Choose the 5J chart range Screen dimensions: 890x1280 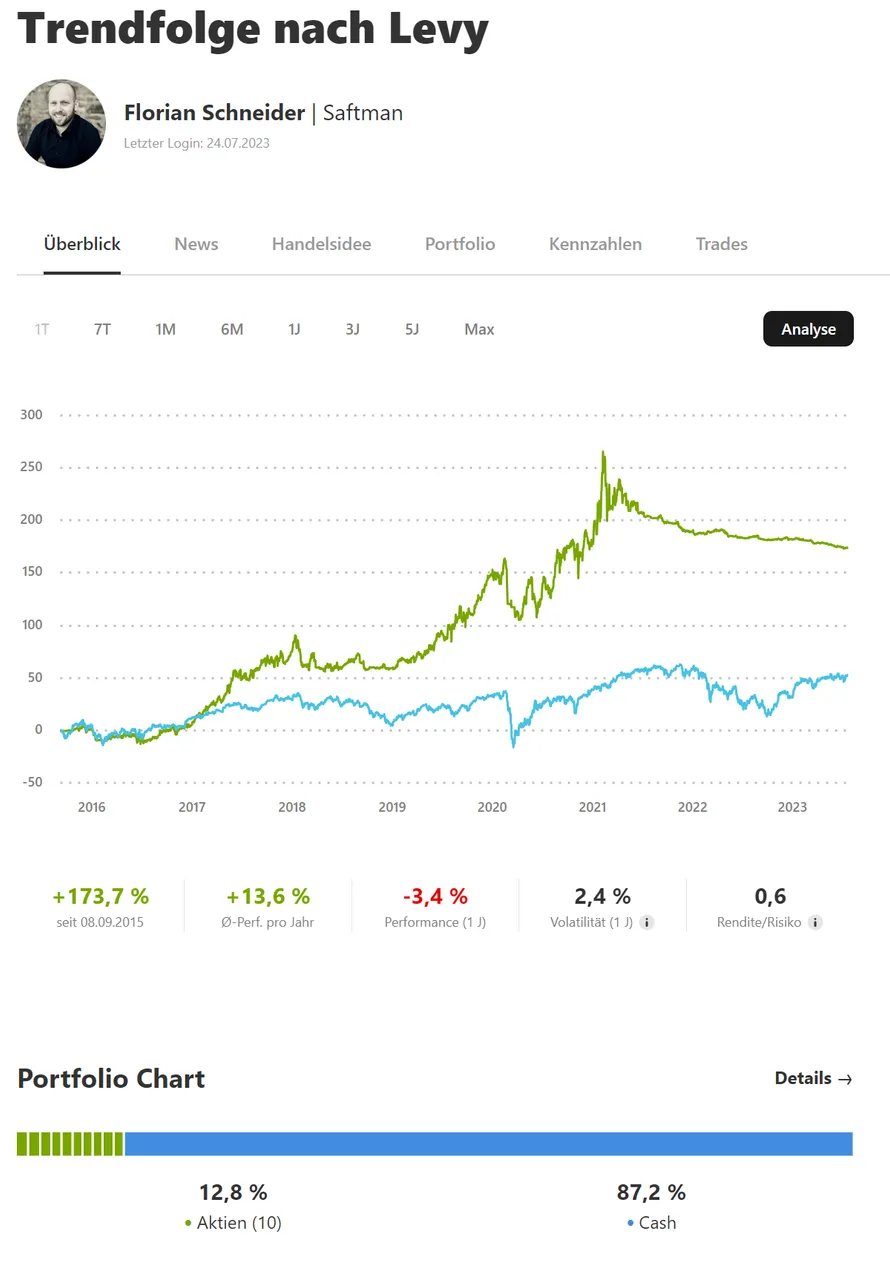tap(412, 329)
